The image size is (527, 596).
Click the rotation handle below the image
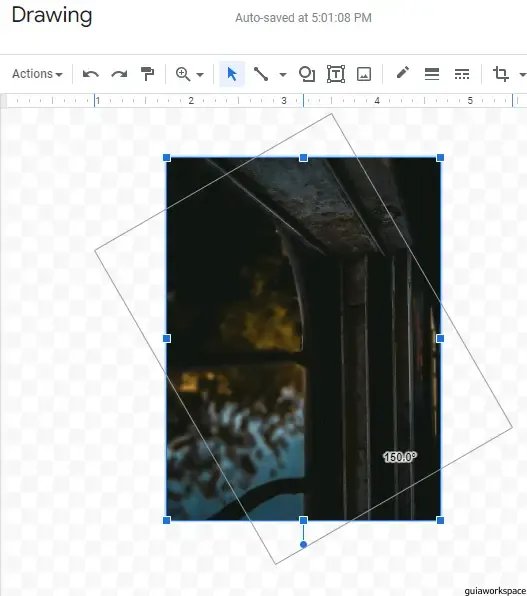click(x=303, y=545)
